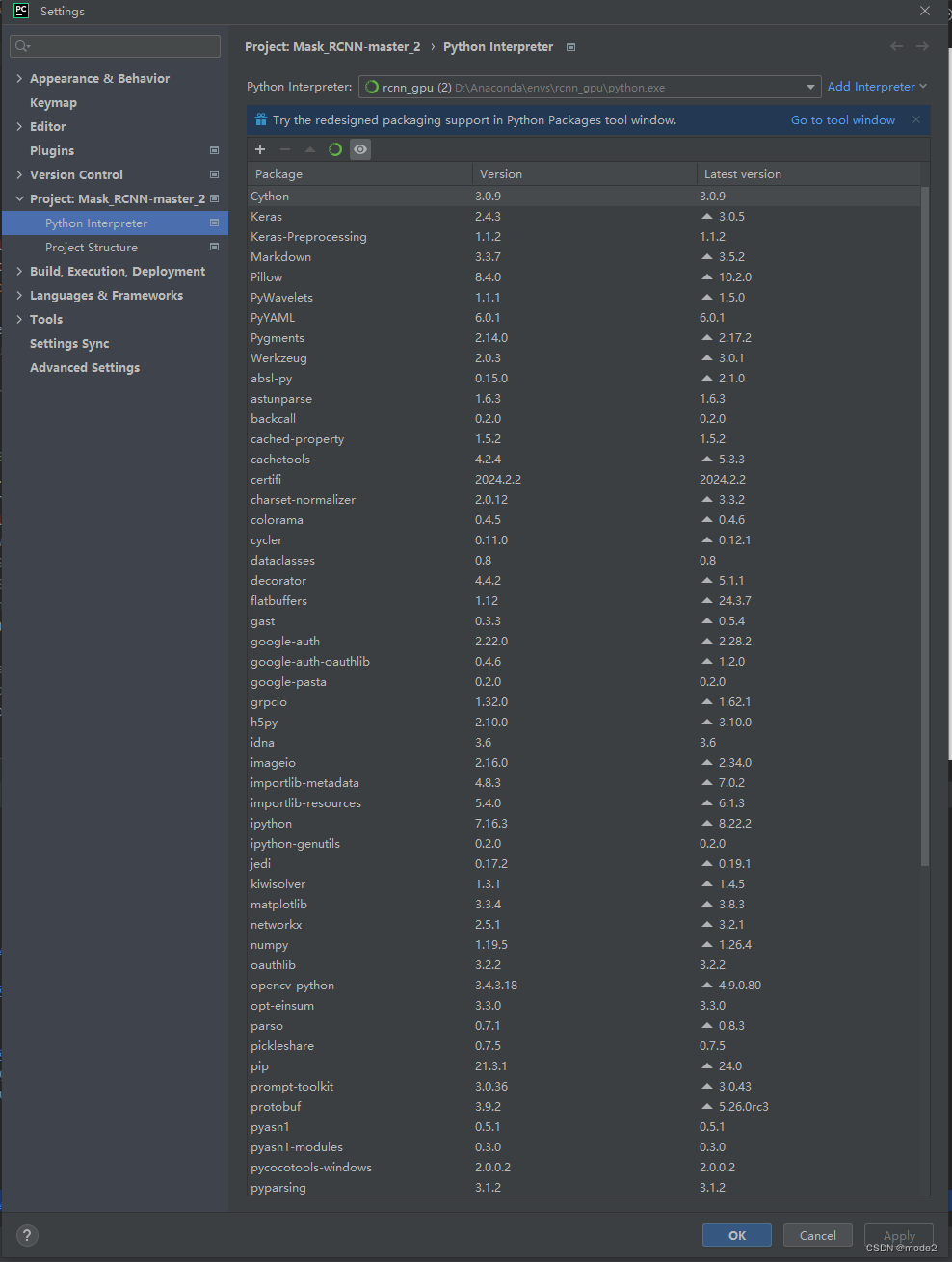Click the uninstall package minus icon
This screenshot has width=952, height=1262.
coord(285,149)
